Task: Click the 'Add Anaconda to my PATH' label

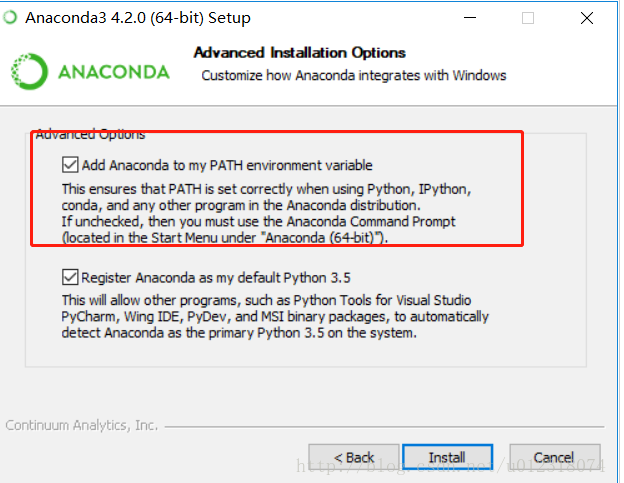Action: (227, 165)
